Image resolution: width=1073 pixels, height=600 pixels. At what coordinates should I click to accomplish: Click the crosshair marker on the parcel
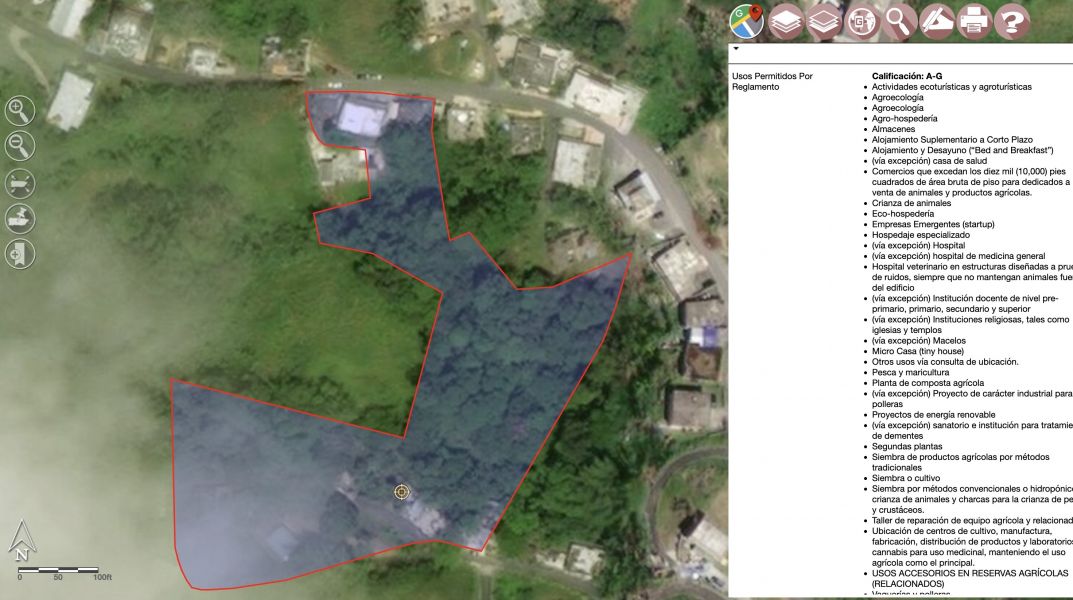402,492
